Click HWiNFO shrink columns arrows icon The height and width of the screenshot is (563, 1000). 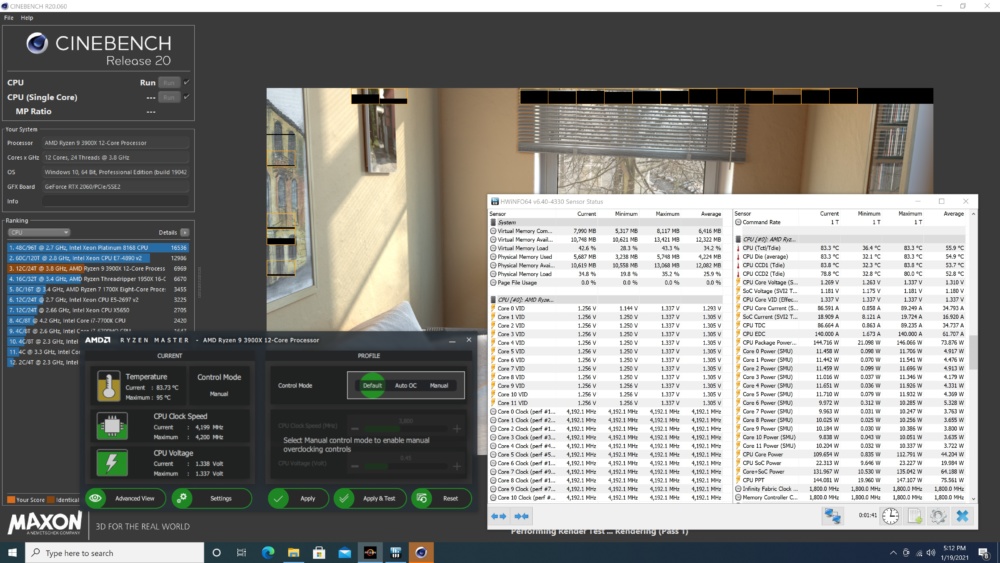coord(522,516)
